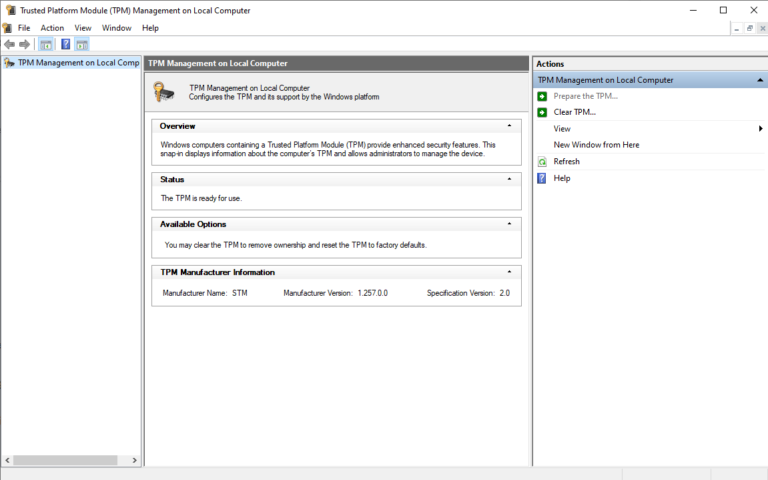Click the blue Help toolbar icon
This screenshot has height=480, width=768.
[x=65, y=44]
